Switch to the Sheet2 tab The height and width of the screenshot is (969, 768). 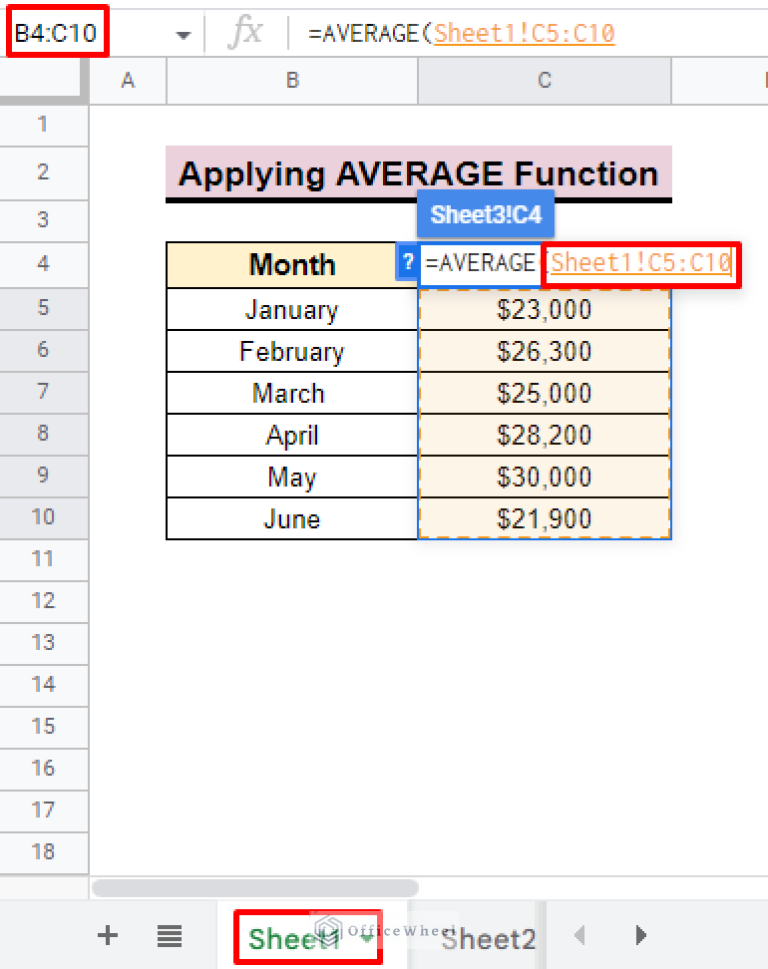[489, 938]
